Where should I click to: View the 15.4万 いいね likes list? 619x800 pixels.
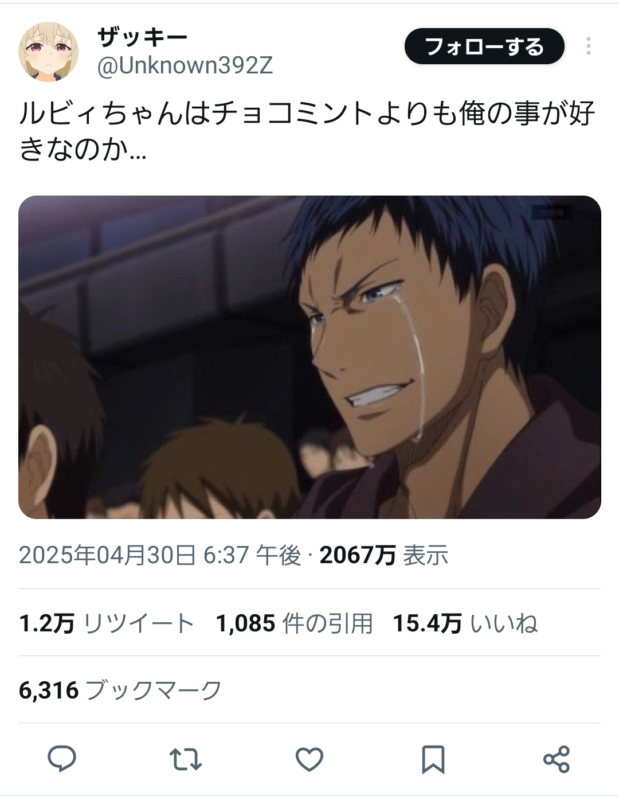(465, 623)
